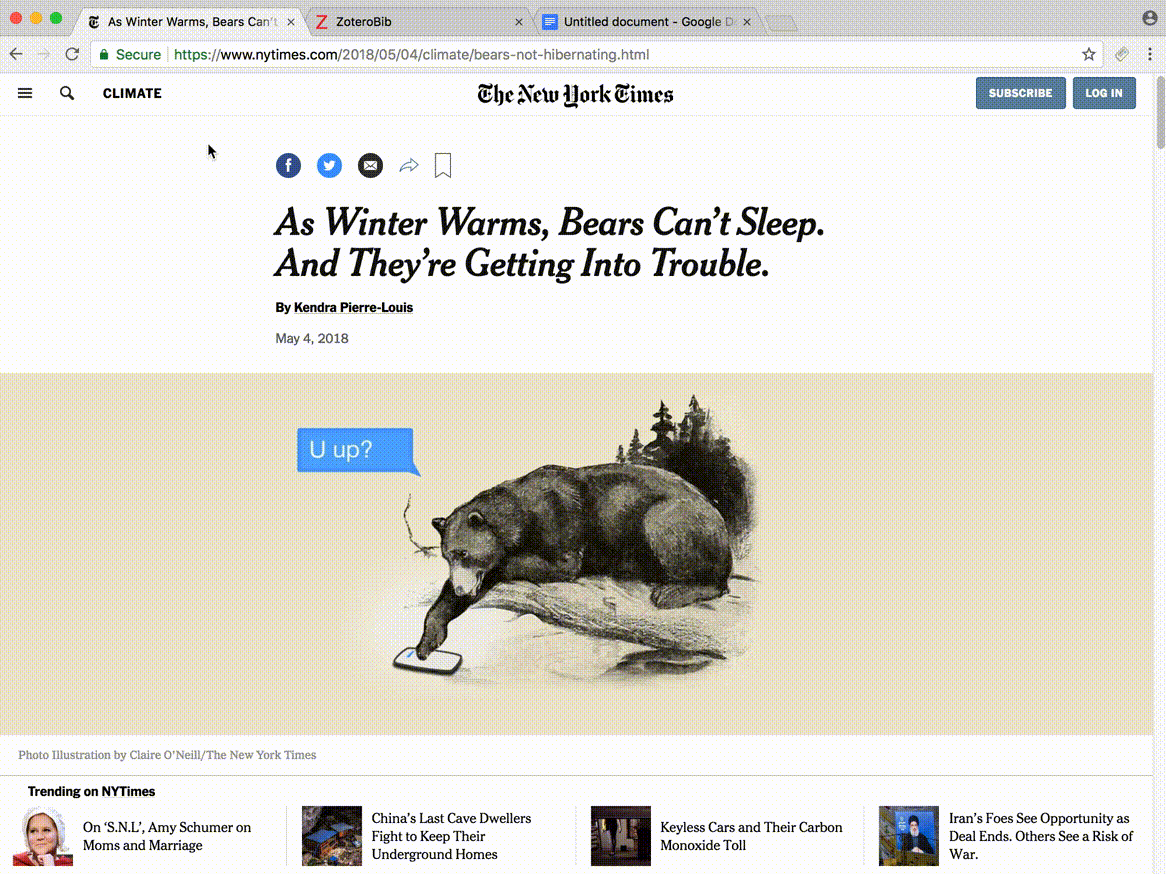Share the article on Facebook

point(288,165)
